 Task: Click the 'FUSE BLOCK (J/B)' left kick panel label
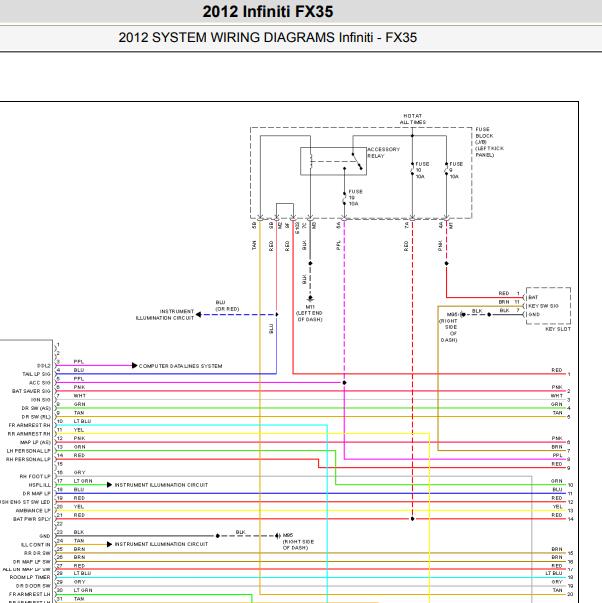pyautogui.click(x=489, y=142)
